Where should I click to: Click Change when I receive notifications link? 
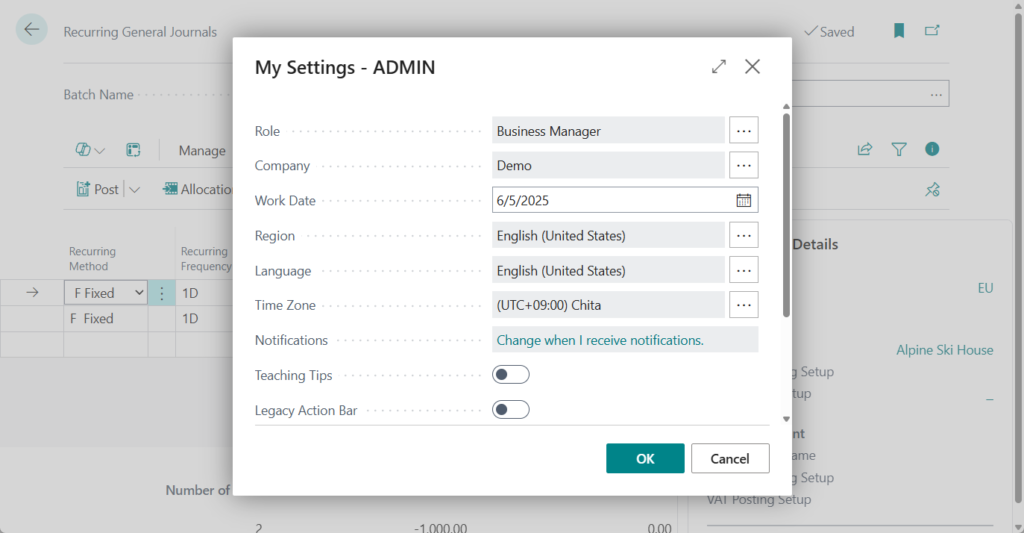pos(600,340)
